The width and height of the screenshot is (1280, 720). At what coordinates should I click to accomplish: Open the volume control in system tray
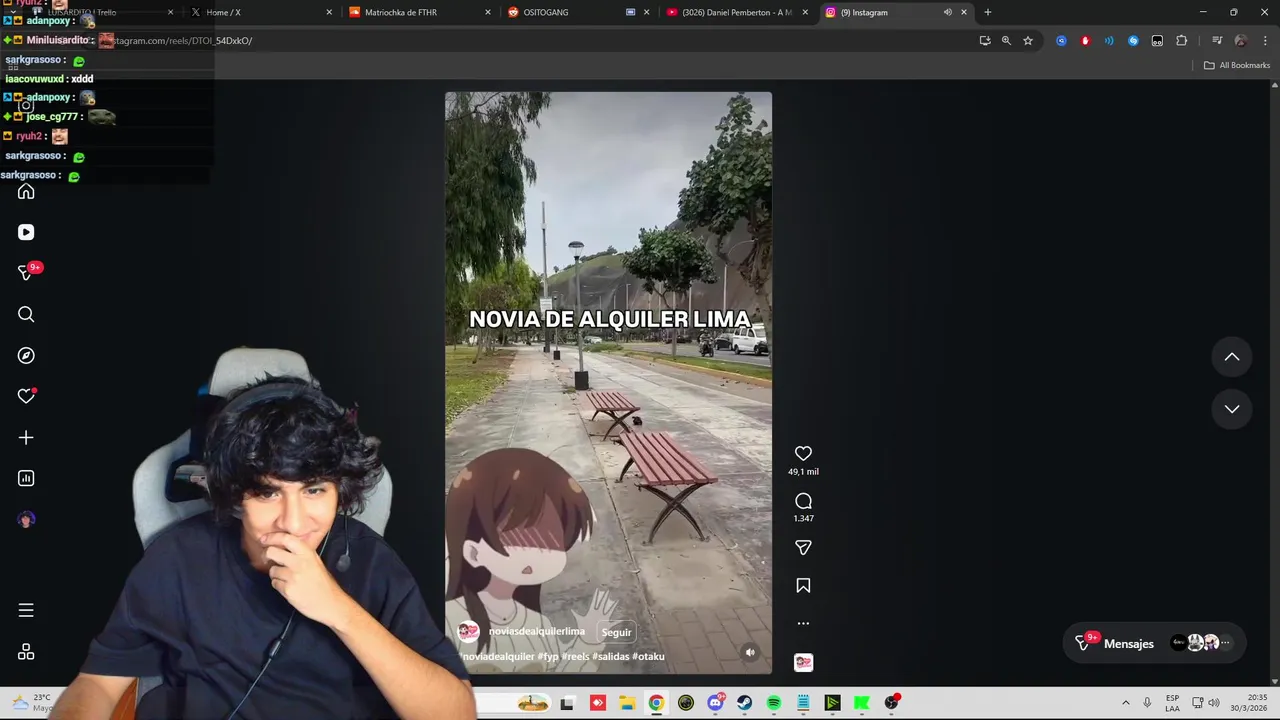point(1213,703)
